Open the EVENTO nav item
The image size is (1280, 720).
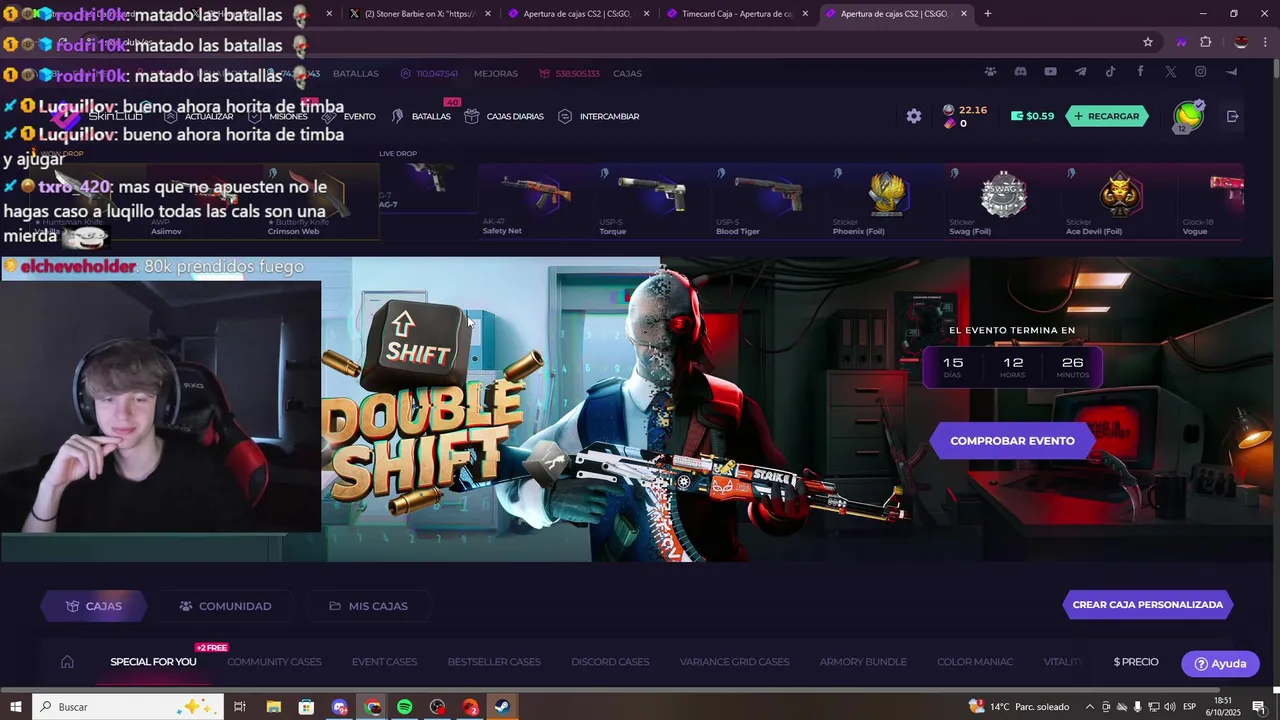[x=349, y=116]
